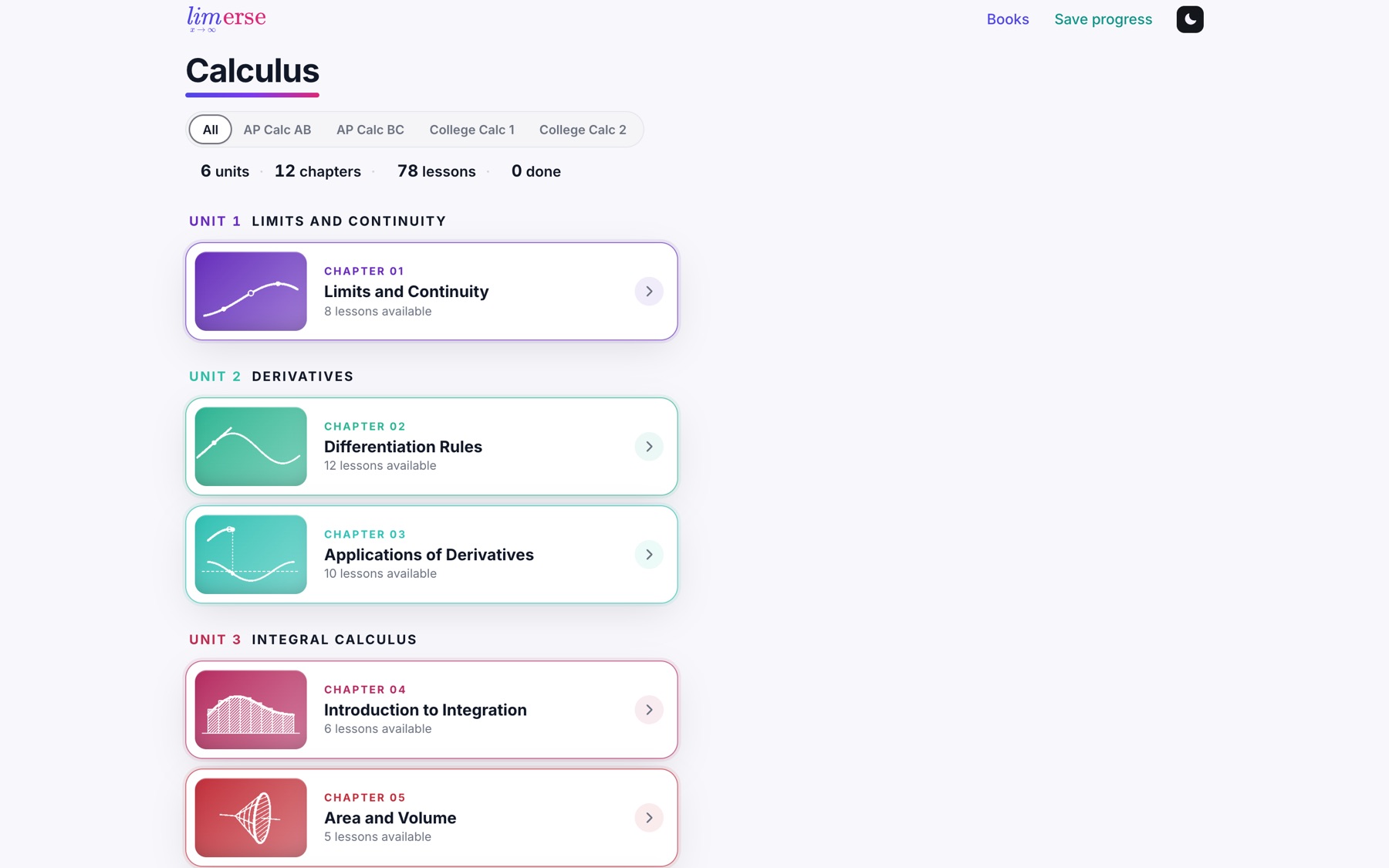
Task: Select the College Calc 2 filter
Action: 583,130
